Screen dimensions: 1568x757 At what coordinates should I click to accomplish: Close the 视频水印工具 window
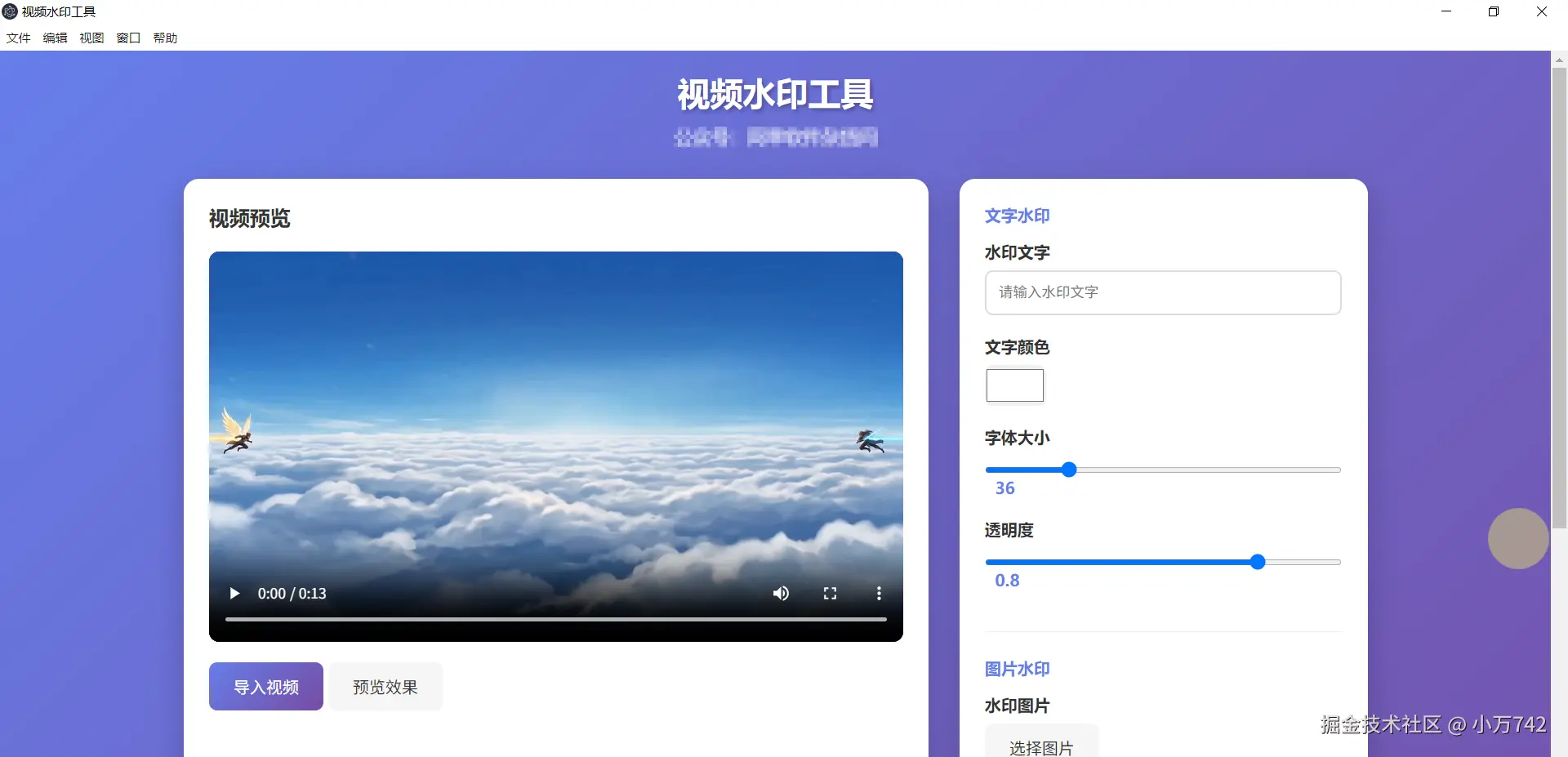(1542, 11)
